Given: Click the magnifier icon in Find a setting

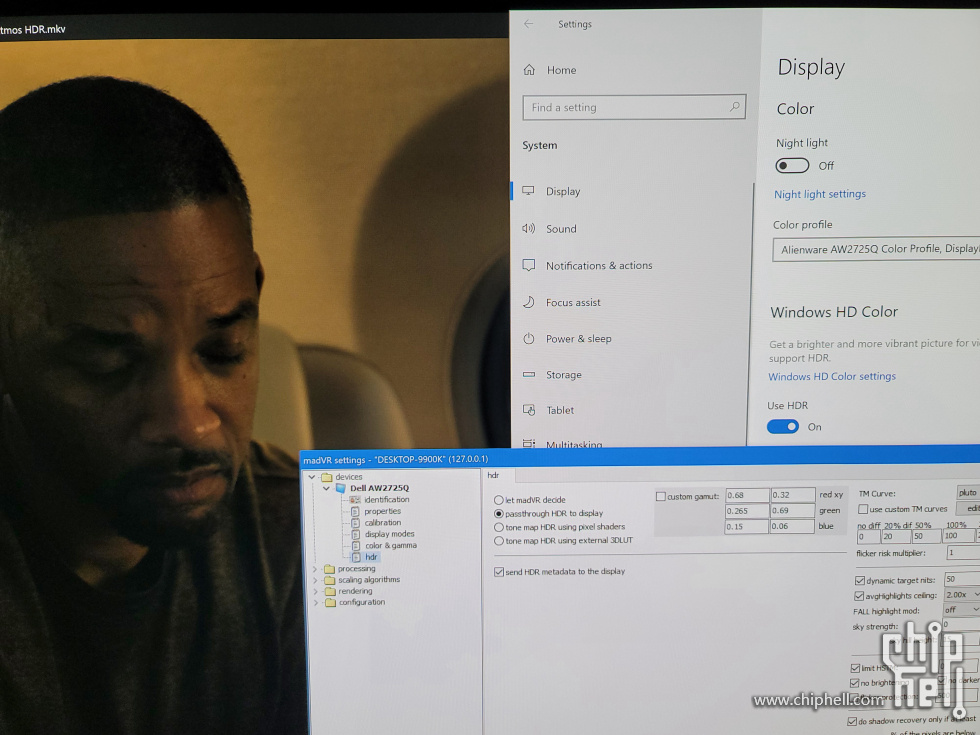Looking at the screenshot, I should 734,107.
